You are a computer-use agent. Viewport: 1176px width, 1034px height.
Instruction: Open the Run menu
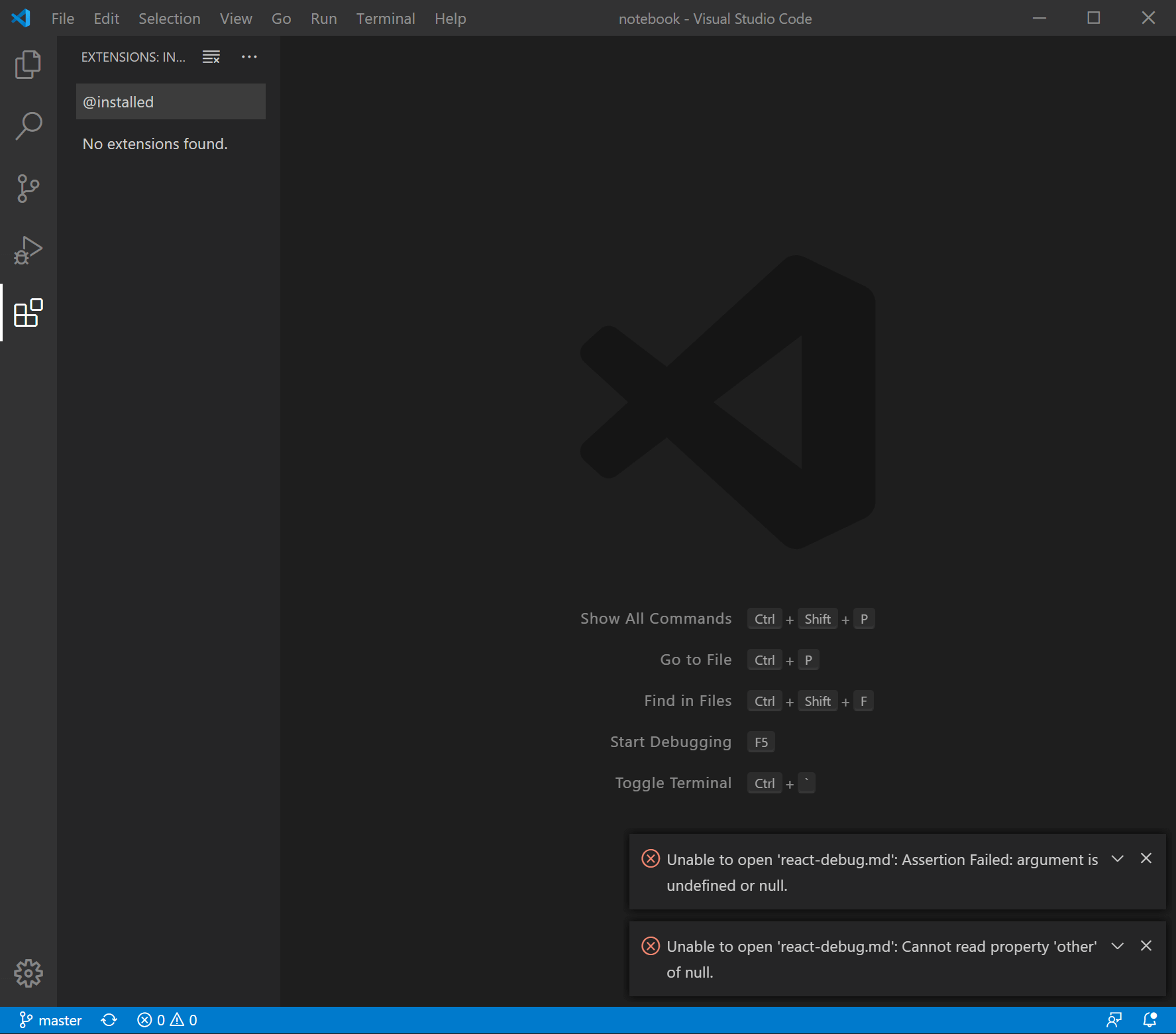[324, 19]
